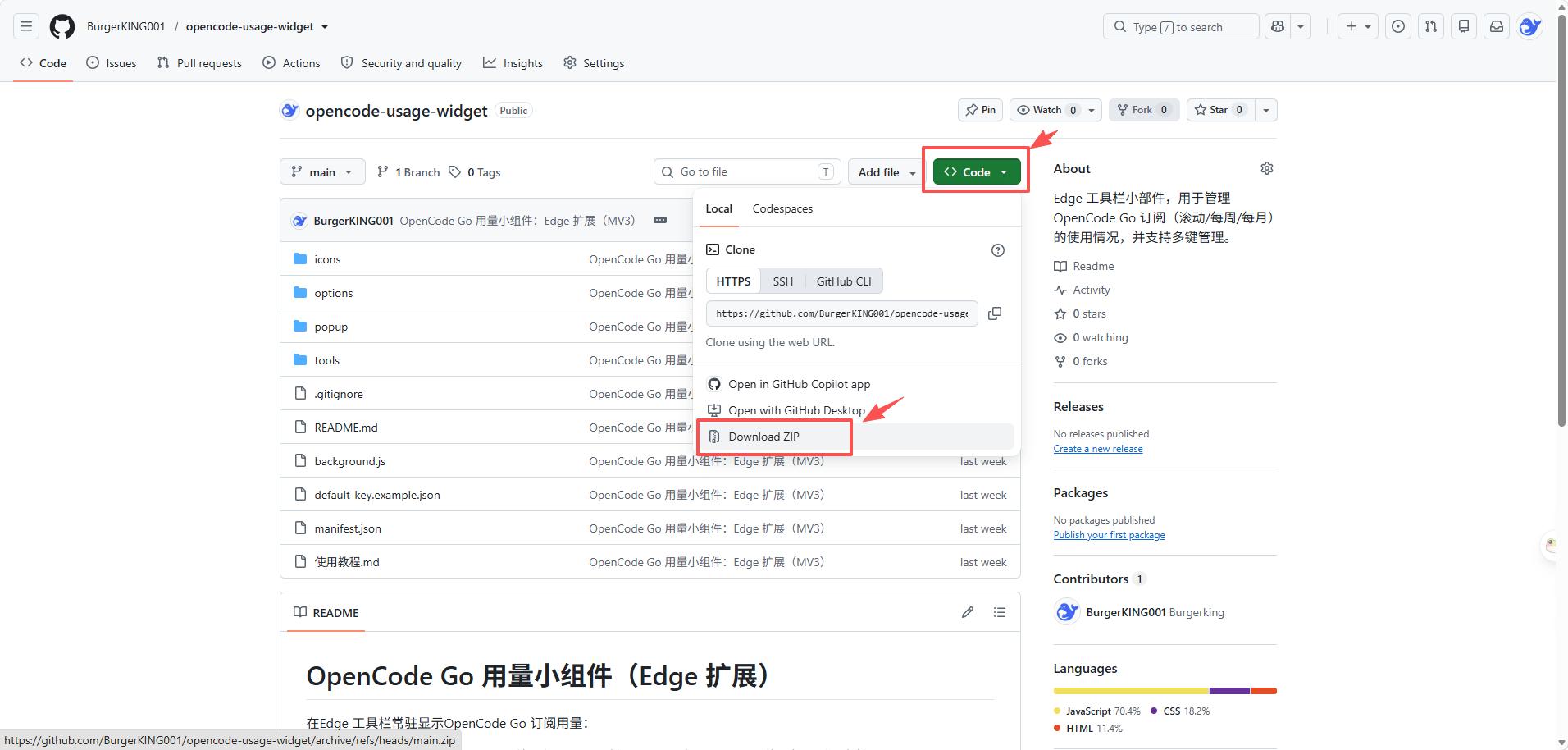This screenshot has height=750, width=1568.
Task: Show README outline list icon
Action: pos(1000,612)
